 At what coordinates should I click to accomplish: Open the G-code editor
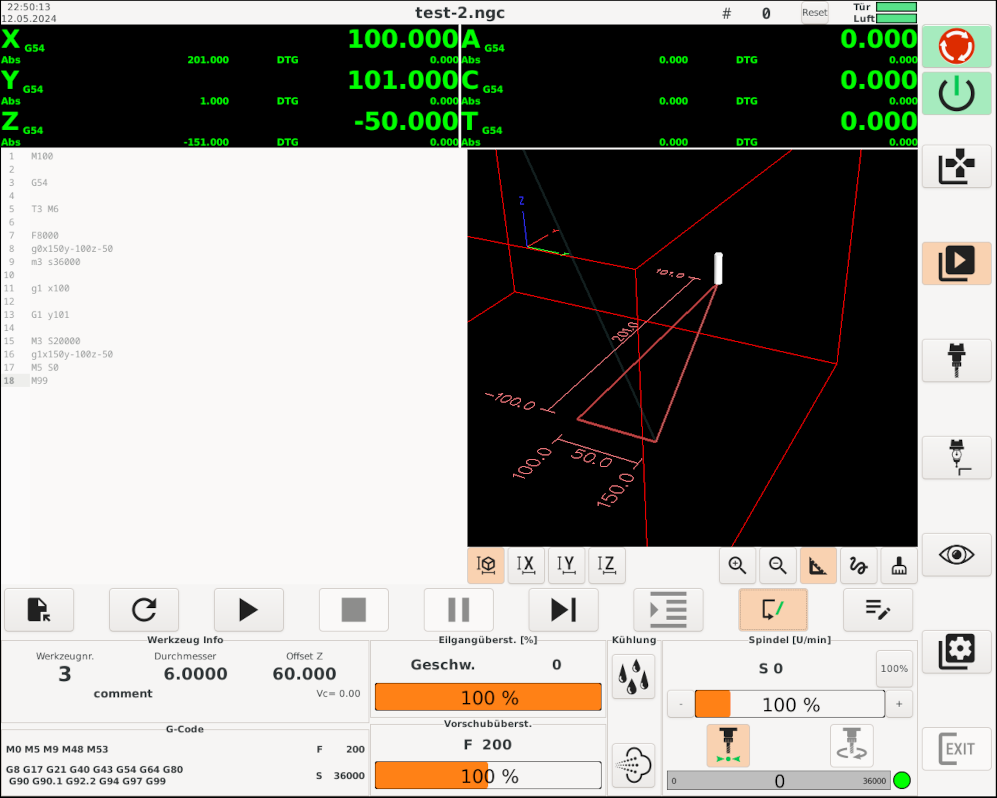point(878,610)
